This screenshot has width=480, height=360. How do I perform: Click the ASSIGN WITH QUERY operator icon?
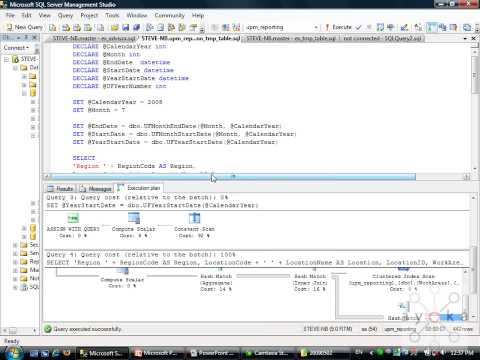(73, 218)
